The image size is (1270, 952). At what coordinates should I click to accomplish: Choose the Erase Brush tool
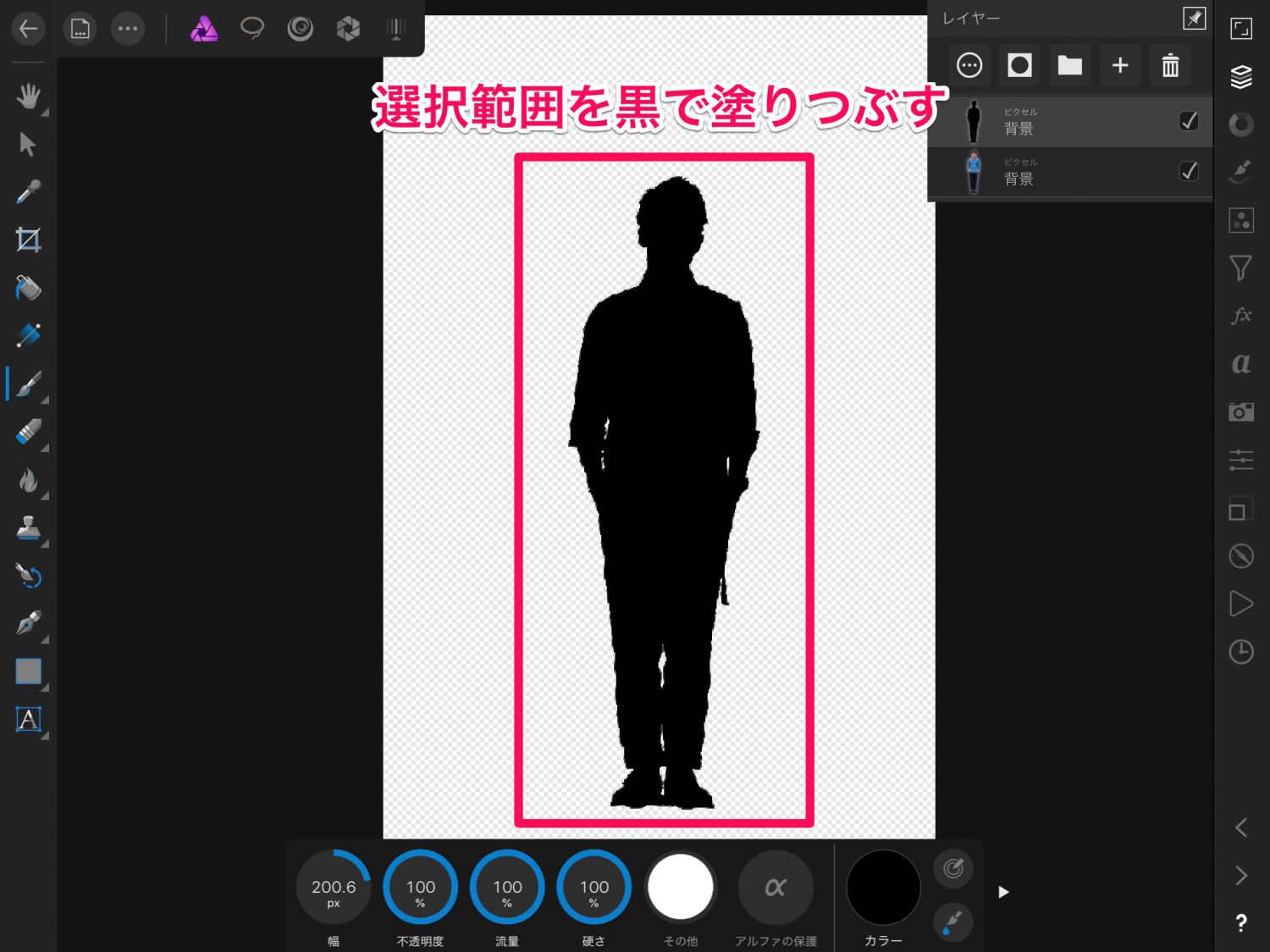[28, 432]
